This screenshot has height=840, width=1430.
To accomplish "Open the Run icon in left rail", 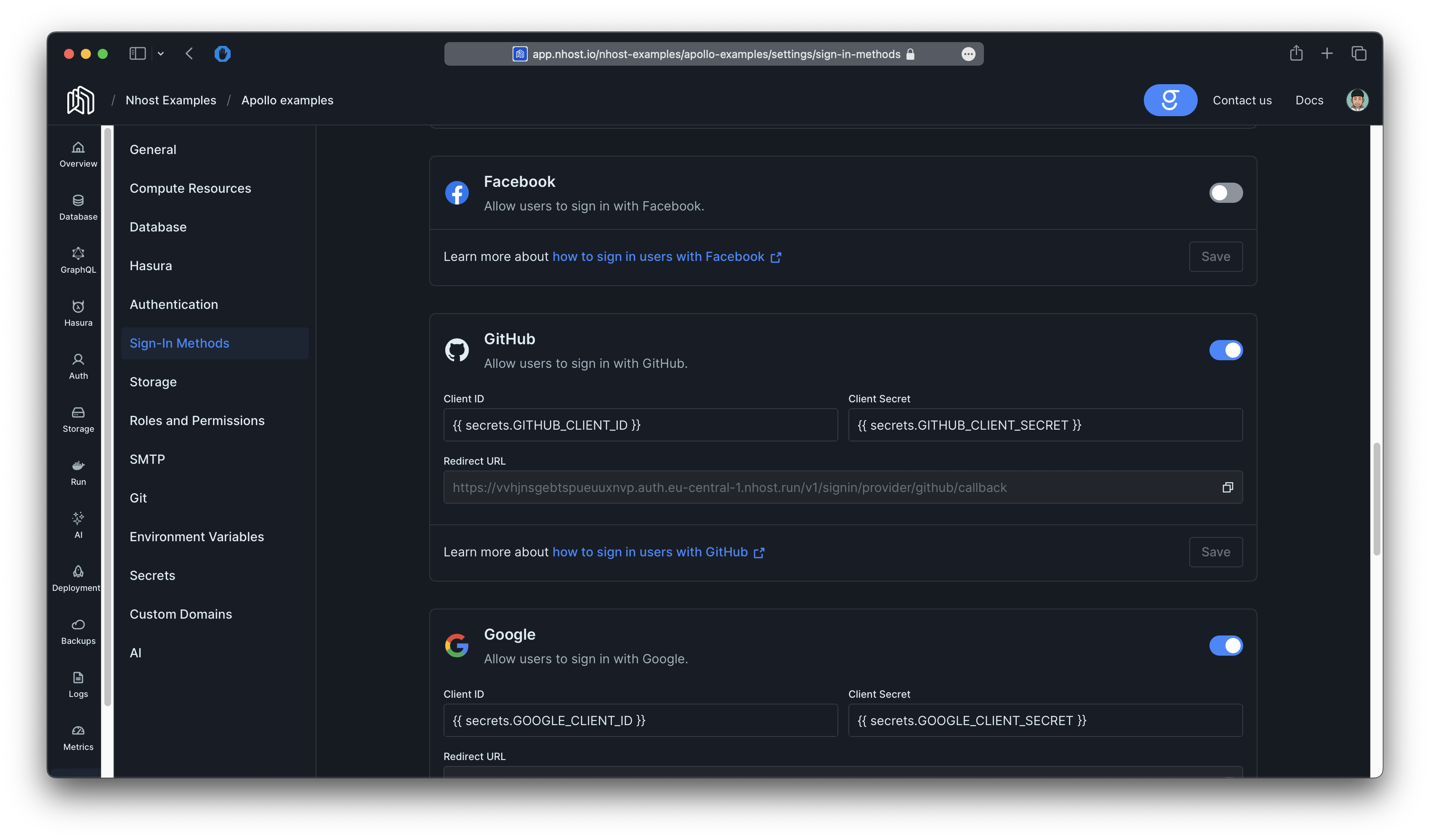I will (x=78, y=473).
